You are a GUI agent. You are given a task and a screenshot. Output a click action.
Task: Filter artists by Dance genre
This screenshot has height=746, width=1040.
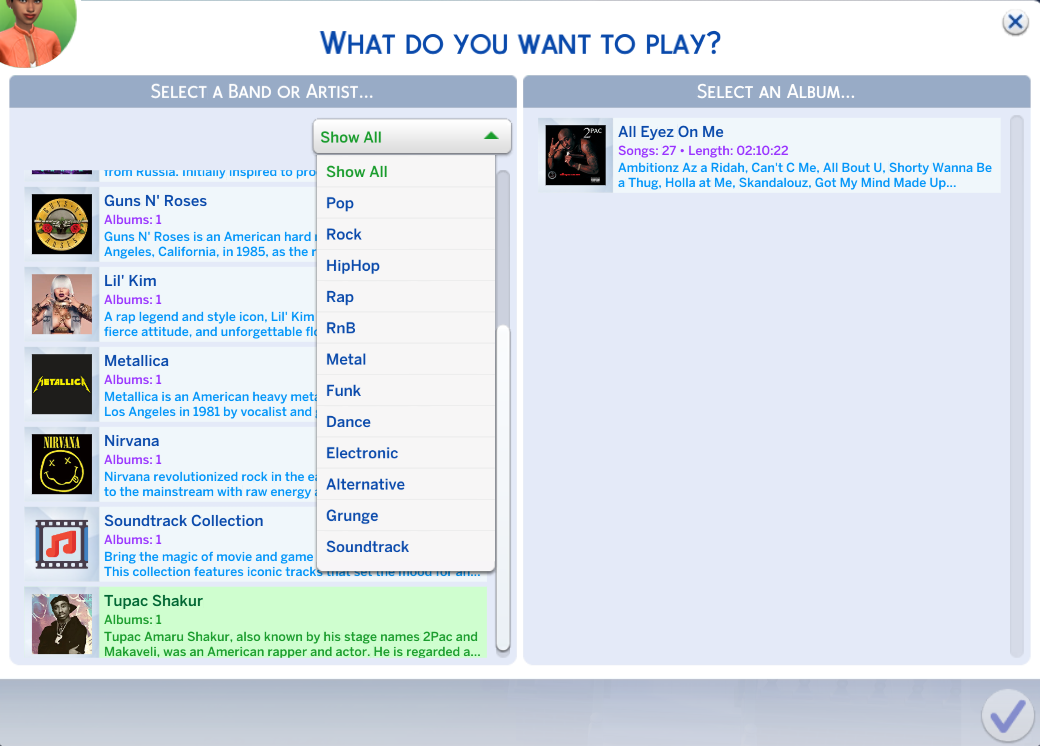coord(406,422)
